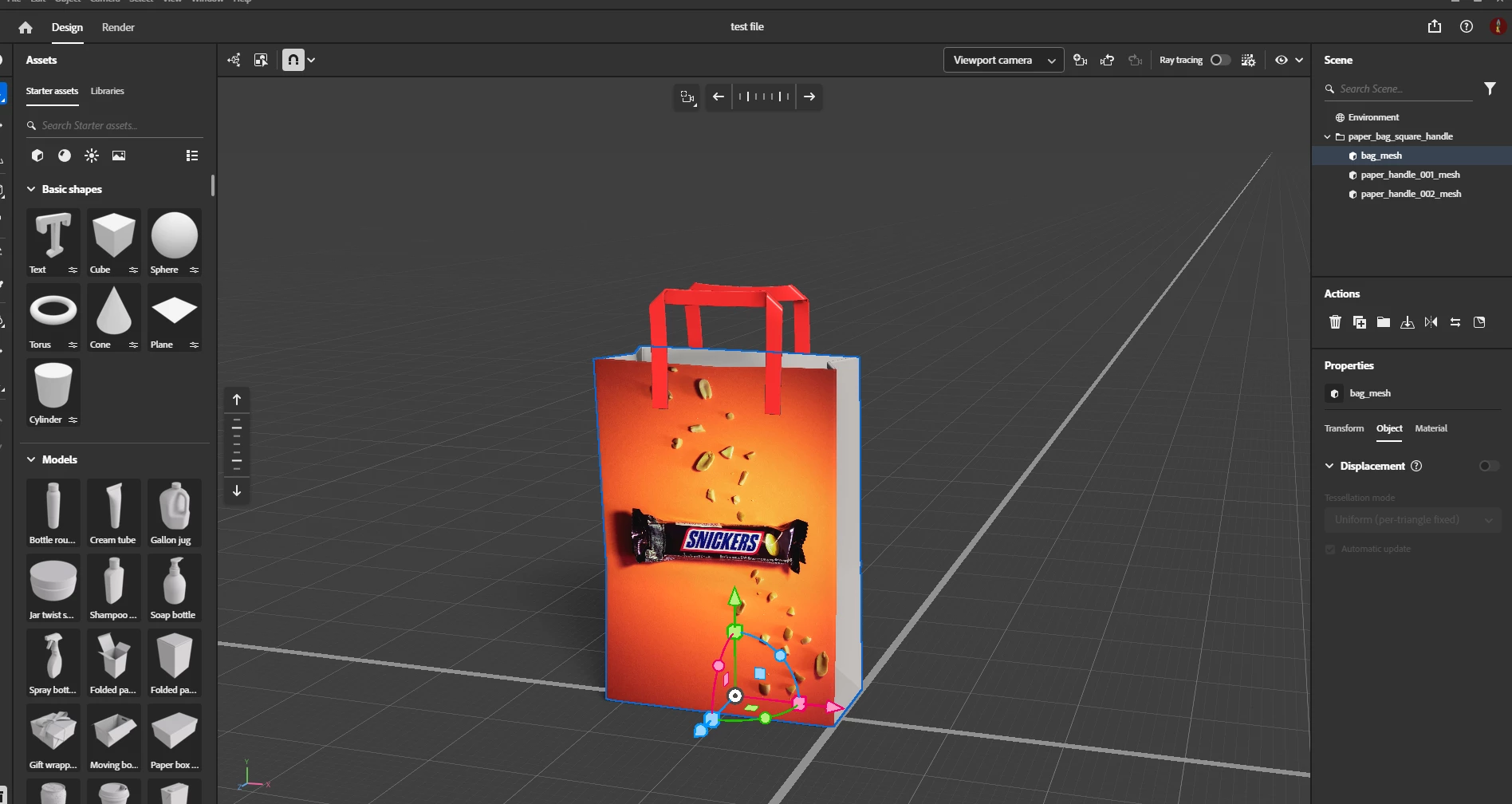Click the vertical camera slider ticks
The width and height of the screenshot is (1512, 804).
pyautogui.click(x=237, y=445)
